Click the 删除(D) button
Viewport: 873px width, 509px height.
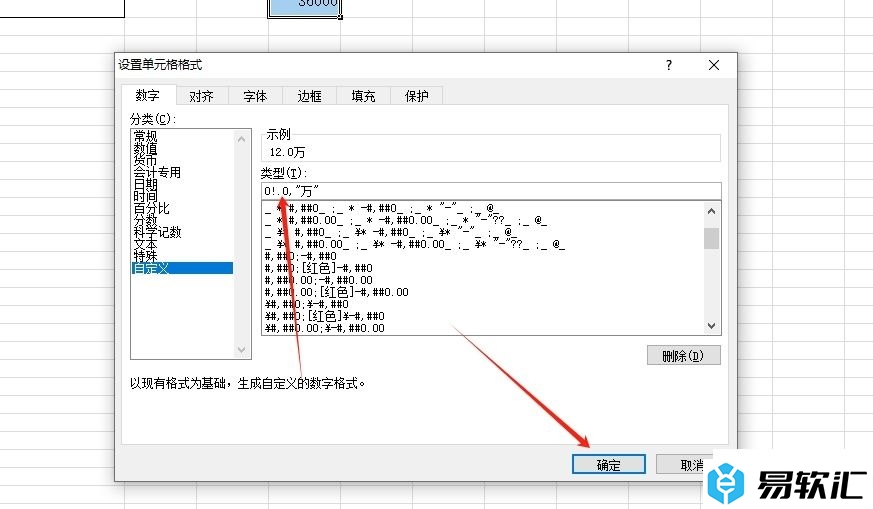[683, 355]
